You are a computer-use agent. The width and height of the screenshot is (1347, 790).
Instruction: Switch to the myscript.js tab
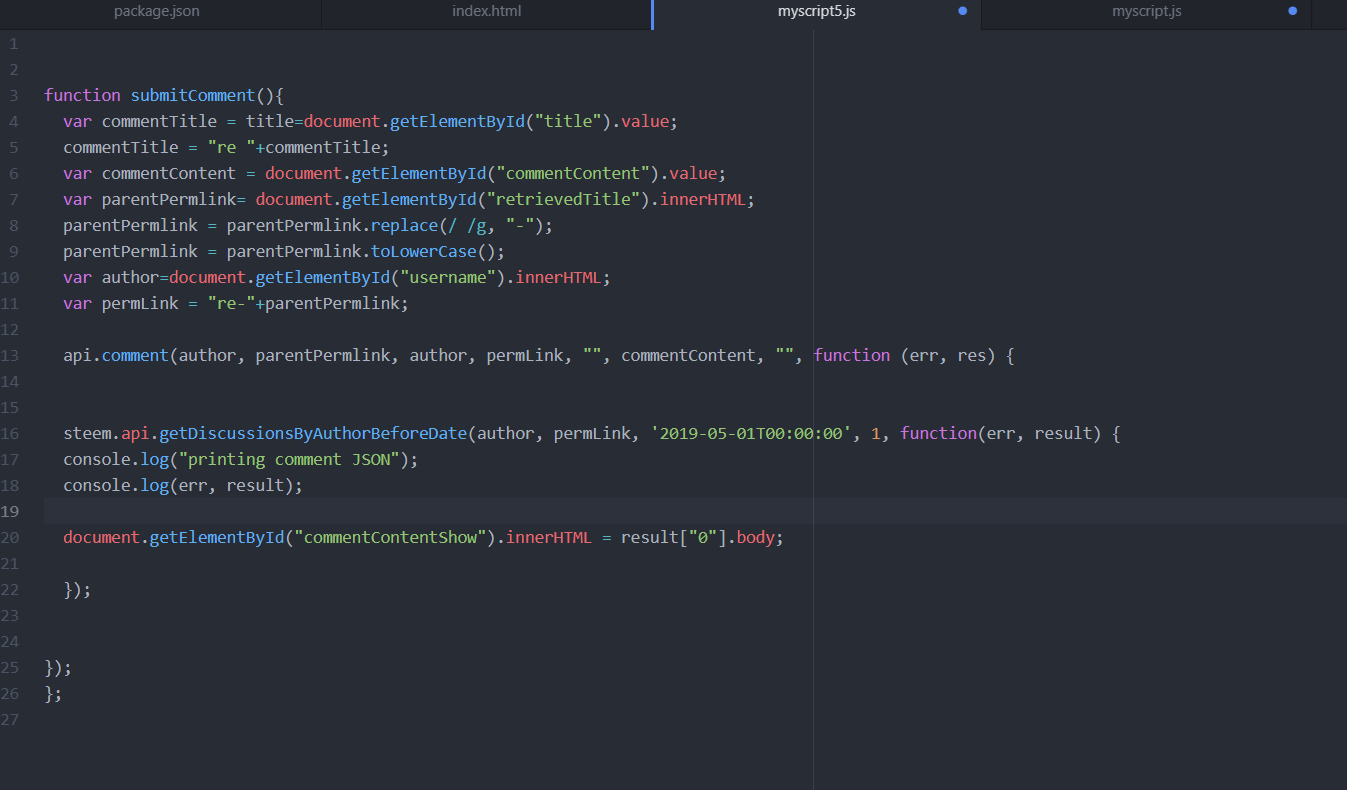point(1146,12)
